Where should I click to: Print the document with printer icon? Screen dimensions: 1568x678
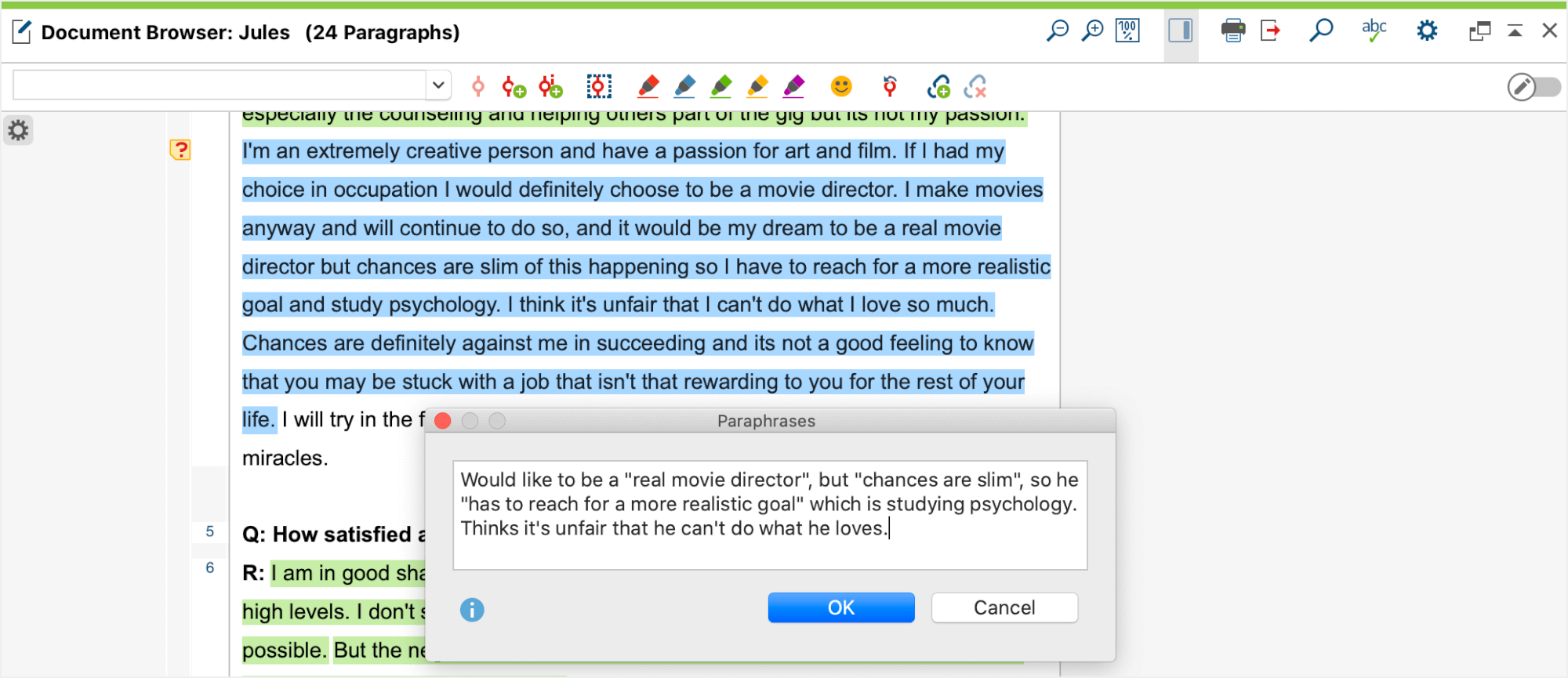pyautogui.click(x=1233, y=31)
